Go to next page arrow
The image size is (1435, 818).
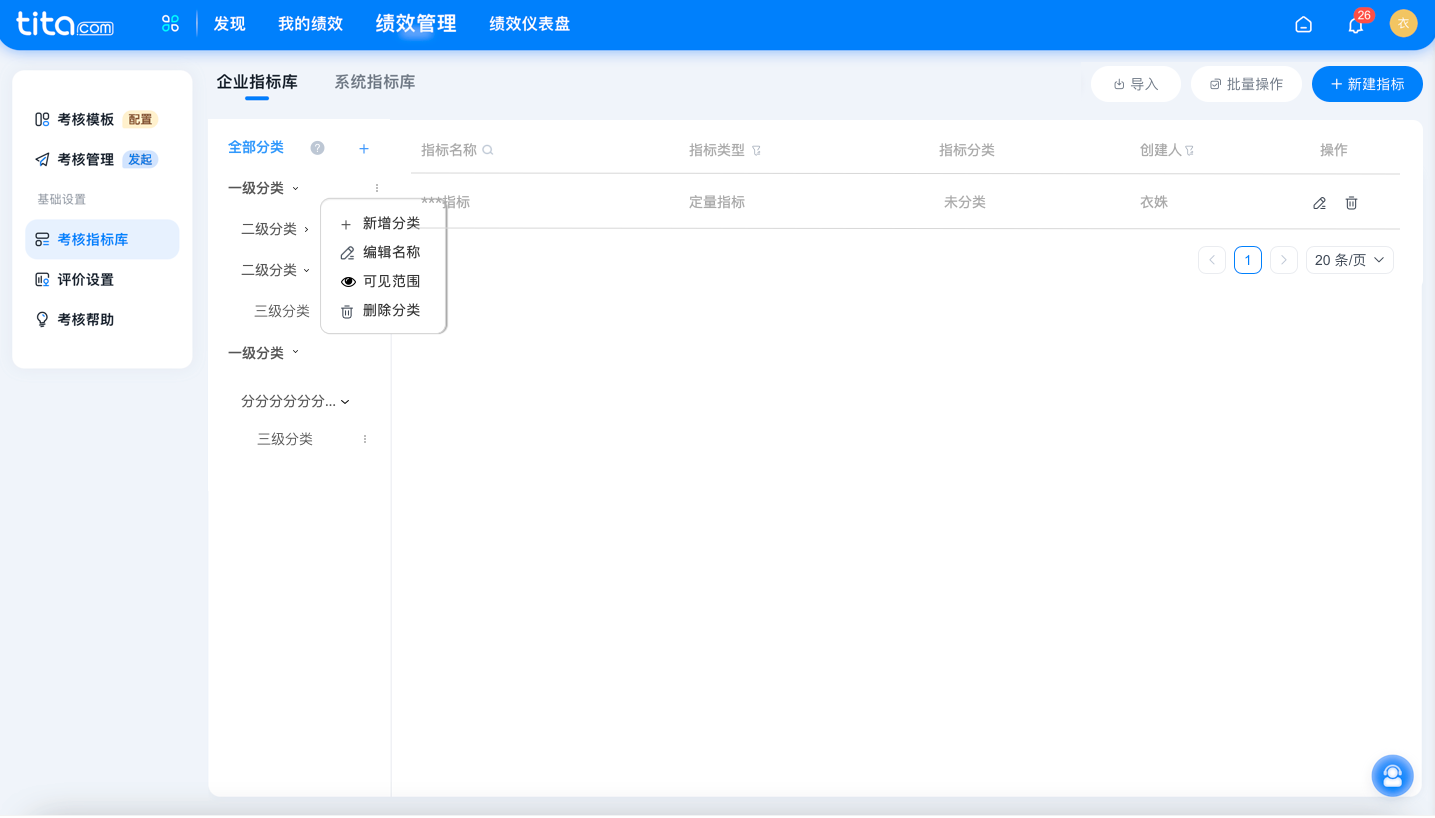(x=1284, y=260)
